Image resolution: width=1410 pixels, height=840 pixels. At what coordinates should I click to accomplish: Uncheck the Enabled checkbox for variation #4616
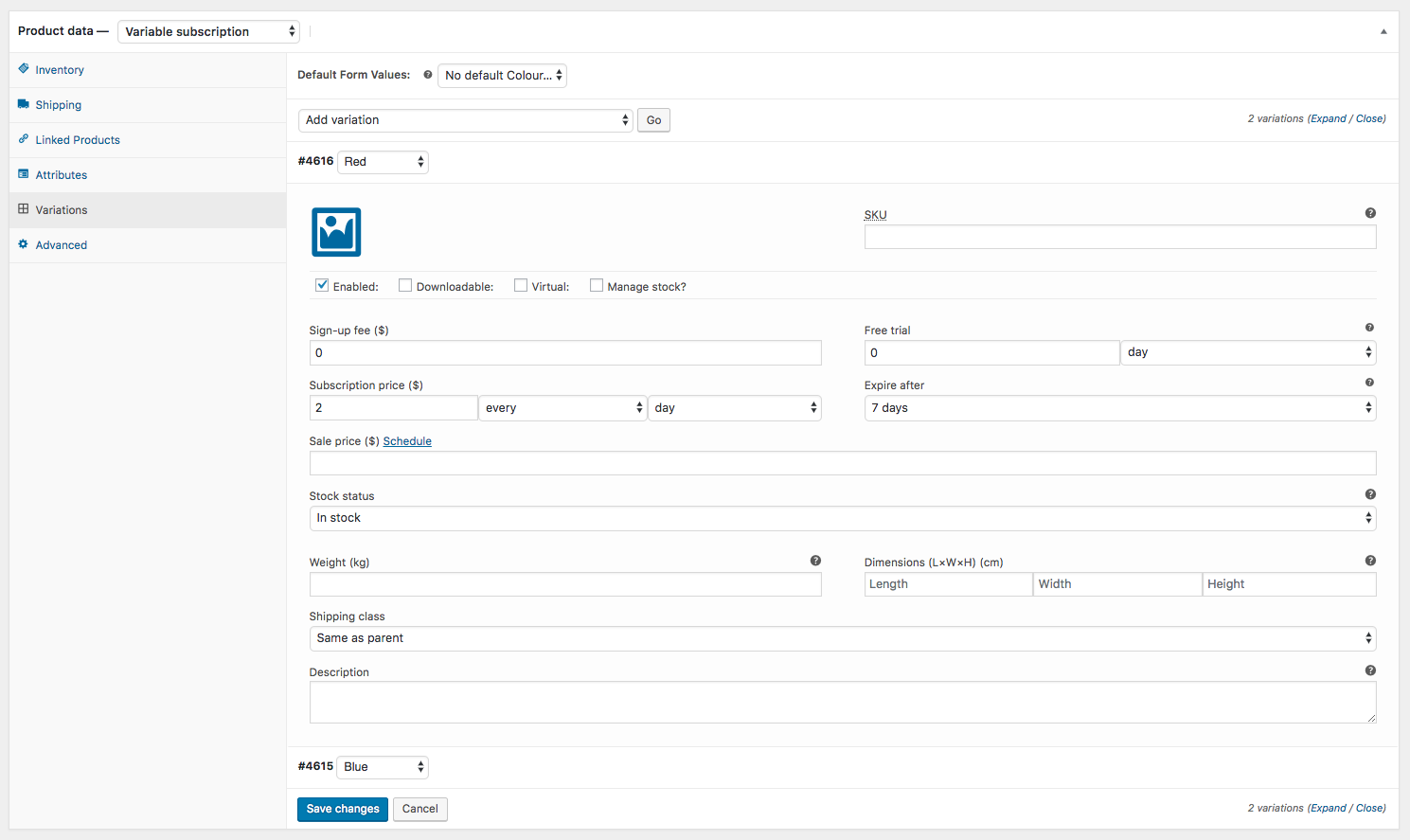322,284
